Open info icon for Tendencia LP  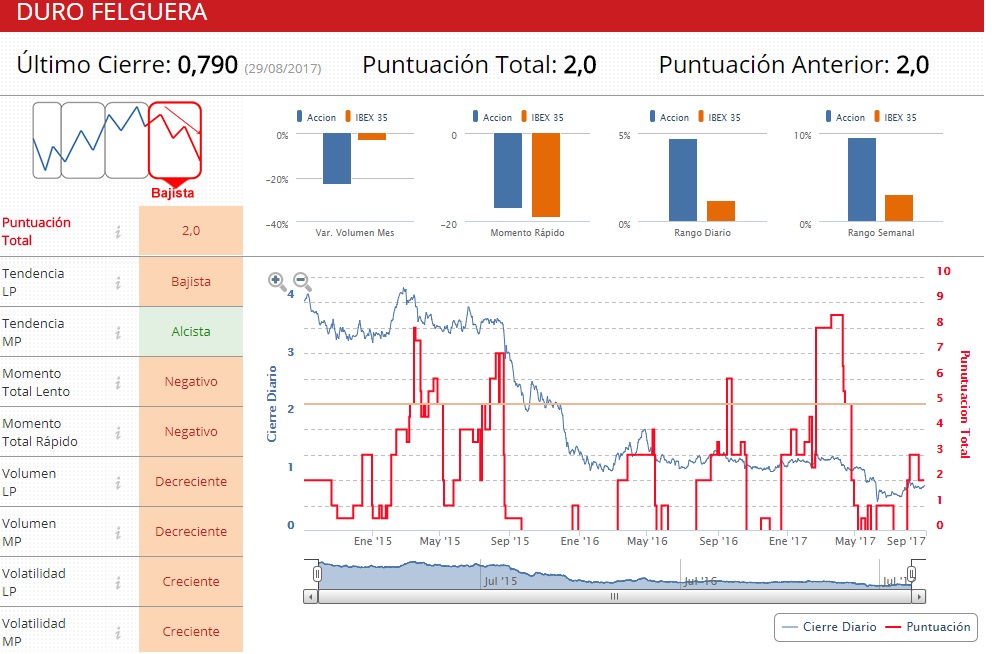(x=118, y=283)
